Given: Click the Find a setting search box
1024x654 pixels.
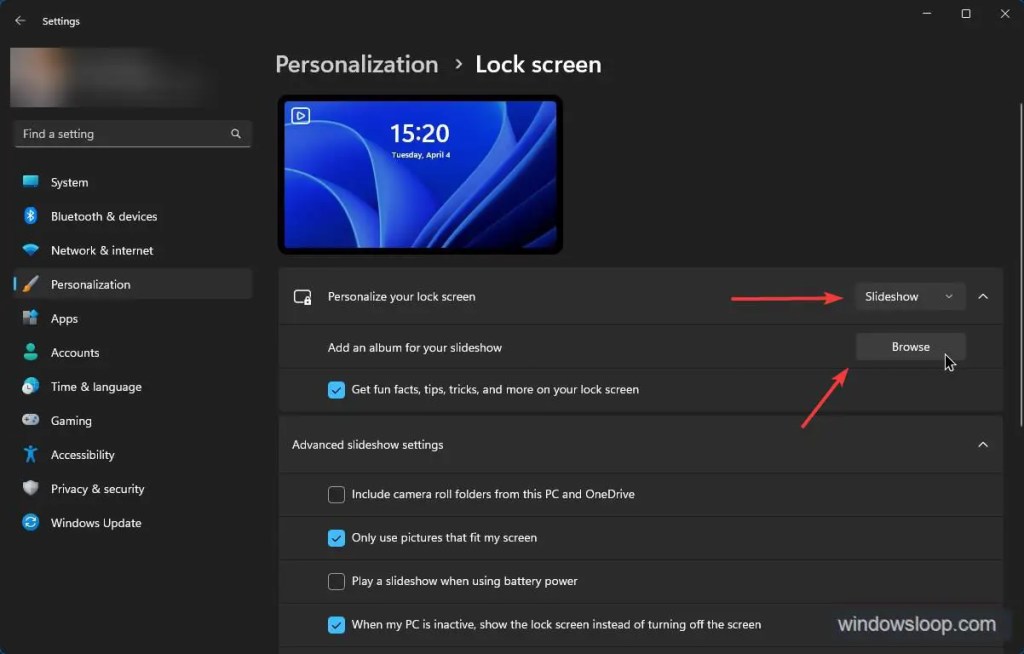Looking at the screenshot, I should click(x=133, y=134).
